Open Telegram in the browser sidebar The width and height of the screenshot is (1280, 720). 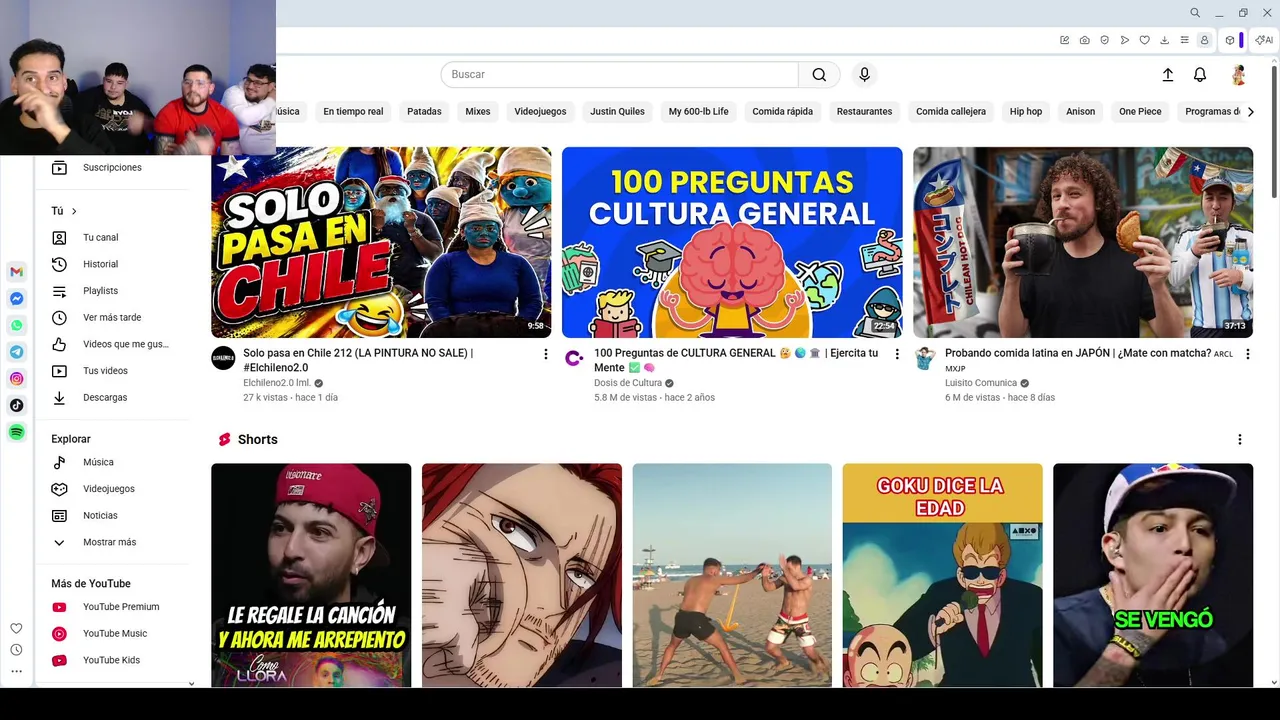click(16, 352)
